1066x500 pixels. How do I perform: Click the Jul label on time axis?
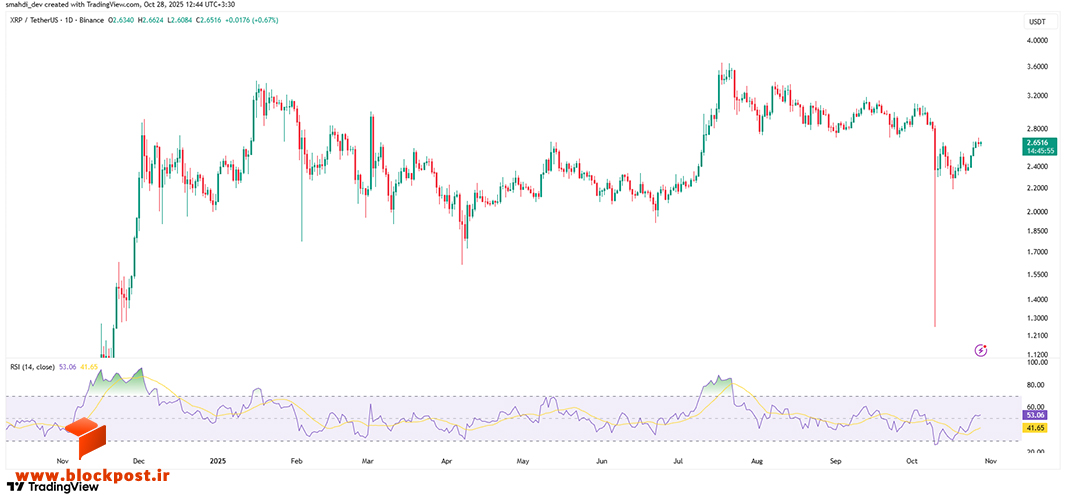(x=678, y=461)
